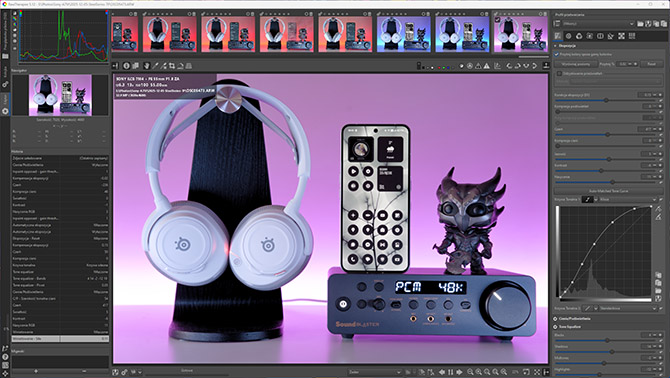Save current processing profile

pos(648,24)
